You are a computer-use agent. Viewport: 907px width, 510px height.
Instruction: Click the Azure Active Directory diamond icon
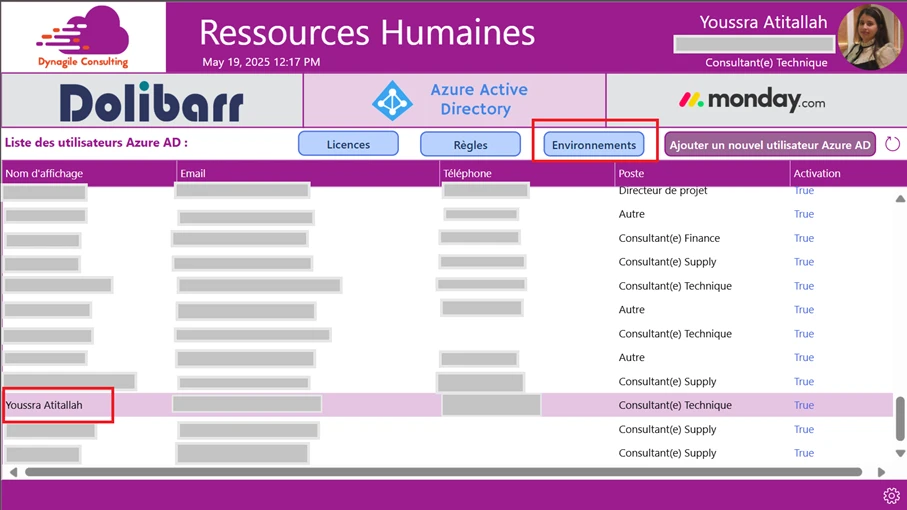392,101
